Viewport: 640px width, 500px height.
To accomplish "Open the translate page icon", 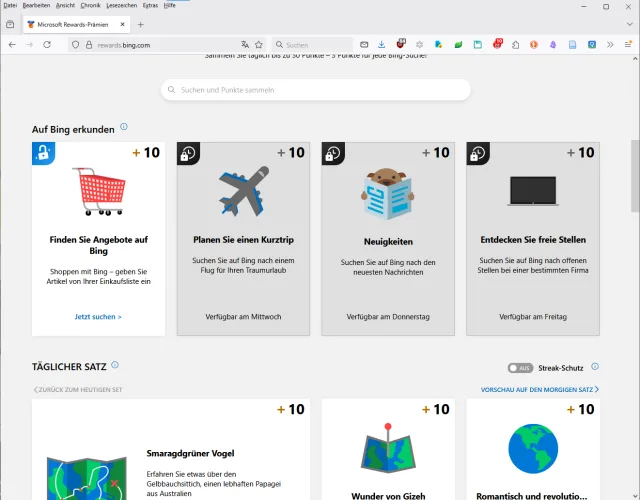I will [x=245, y=45].
